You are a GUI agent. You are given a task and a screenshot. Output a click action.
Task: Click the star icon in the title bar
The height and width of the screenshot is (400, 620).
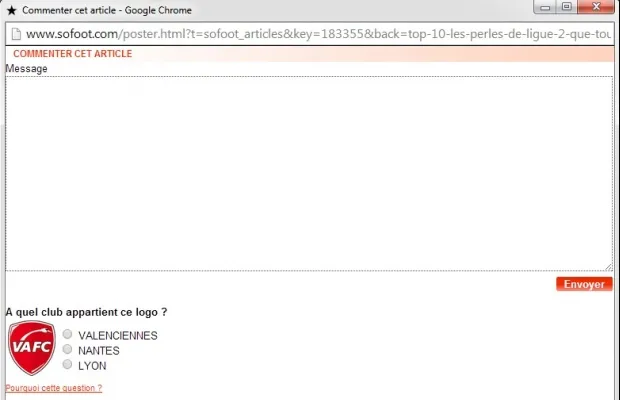coord(12,9)
